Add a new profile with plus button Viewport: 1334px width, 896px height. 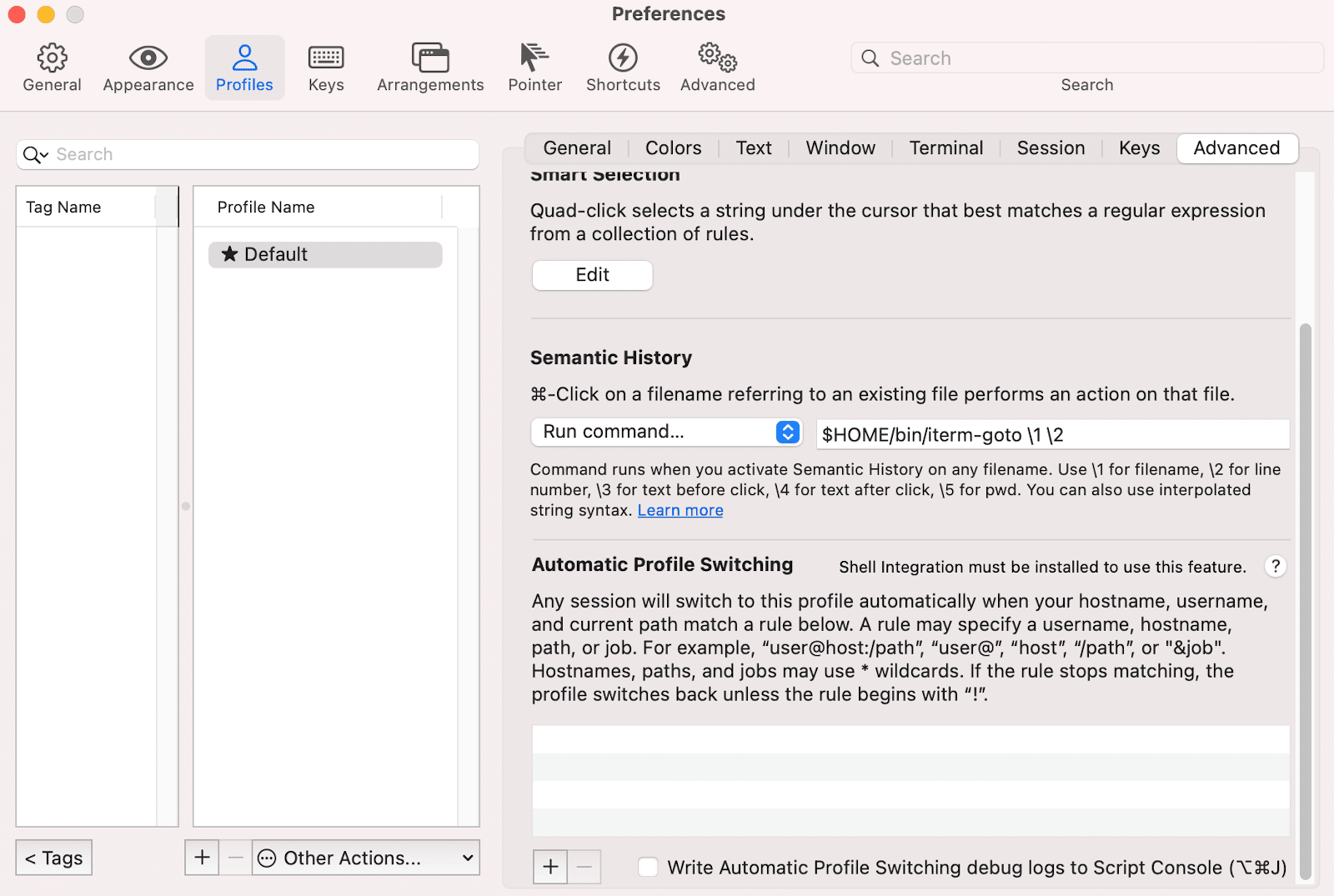point(202,858)
